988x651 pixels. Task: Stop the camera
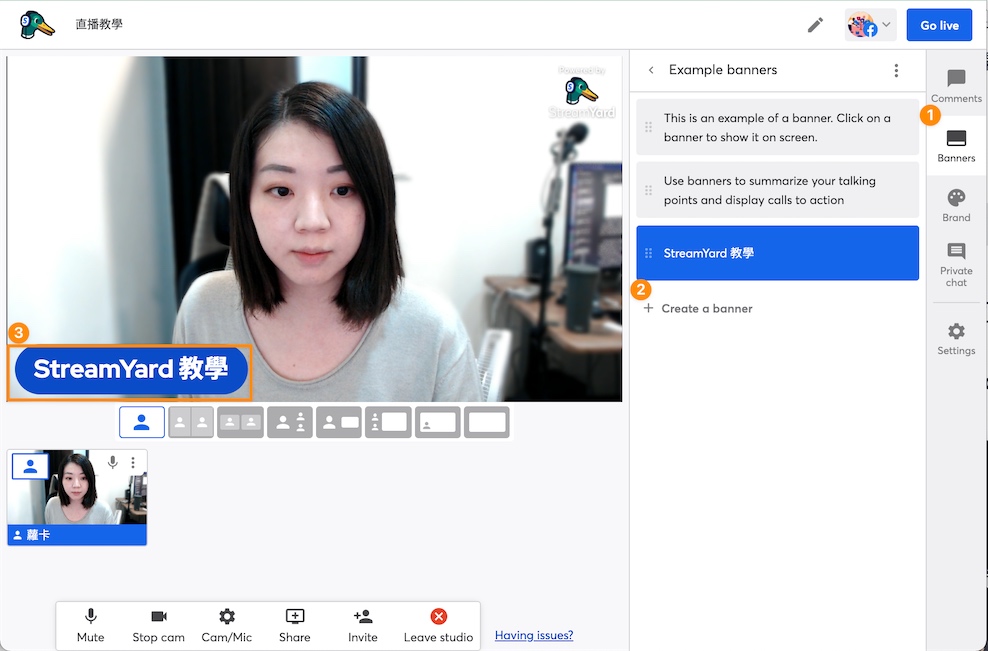(x=159, y=626)
